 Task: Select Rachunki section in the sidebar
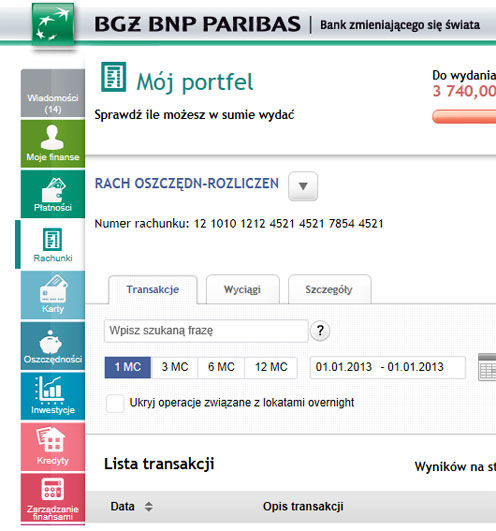(x=53, y=245)
